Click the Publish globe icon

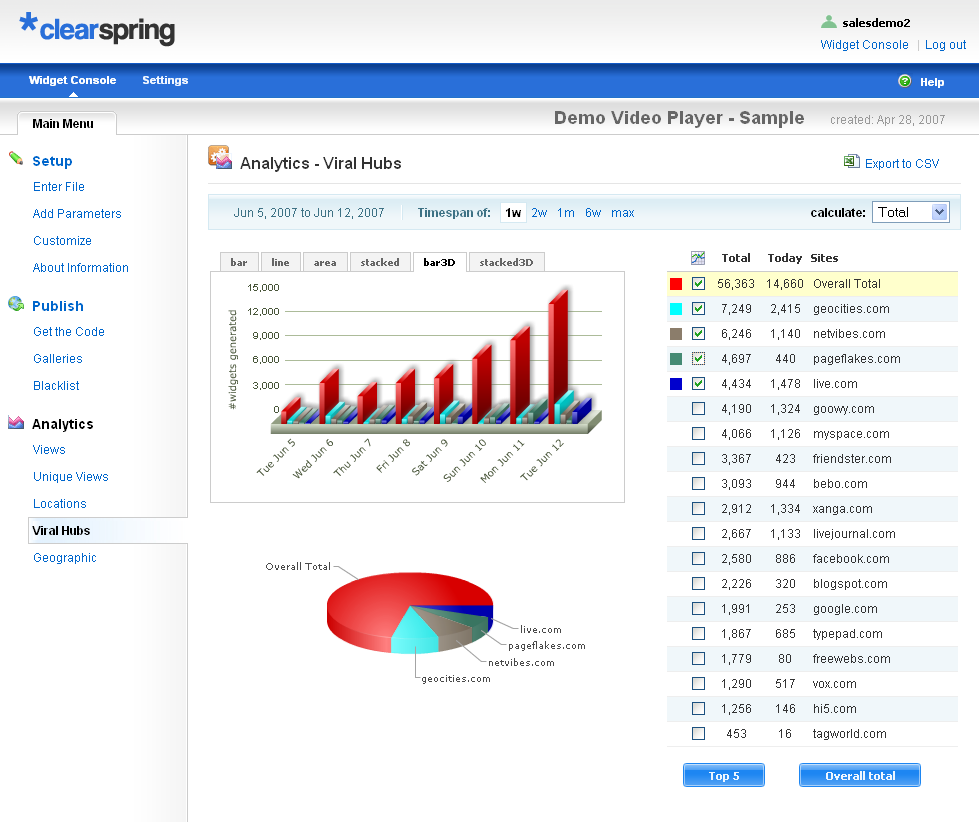coord(16,304)
